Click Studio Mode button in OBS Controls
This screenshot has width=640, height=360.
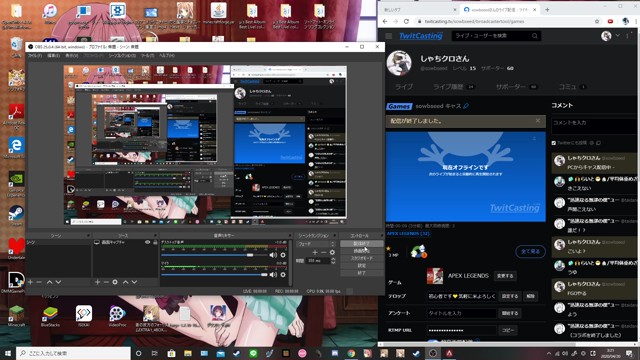[361, 258]
